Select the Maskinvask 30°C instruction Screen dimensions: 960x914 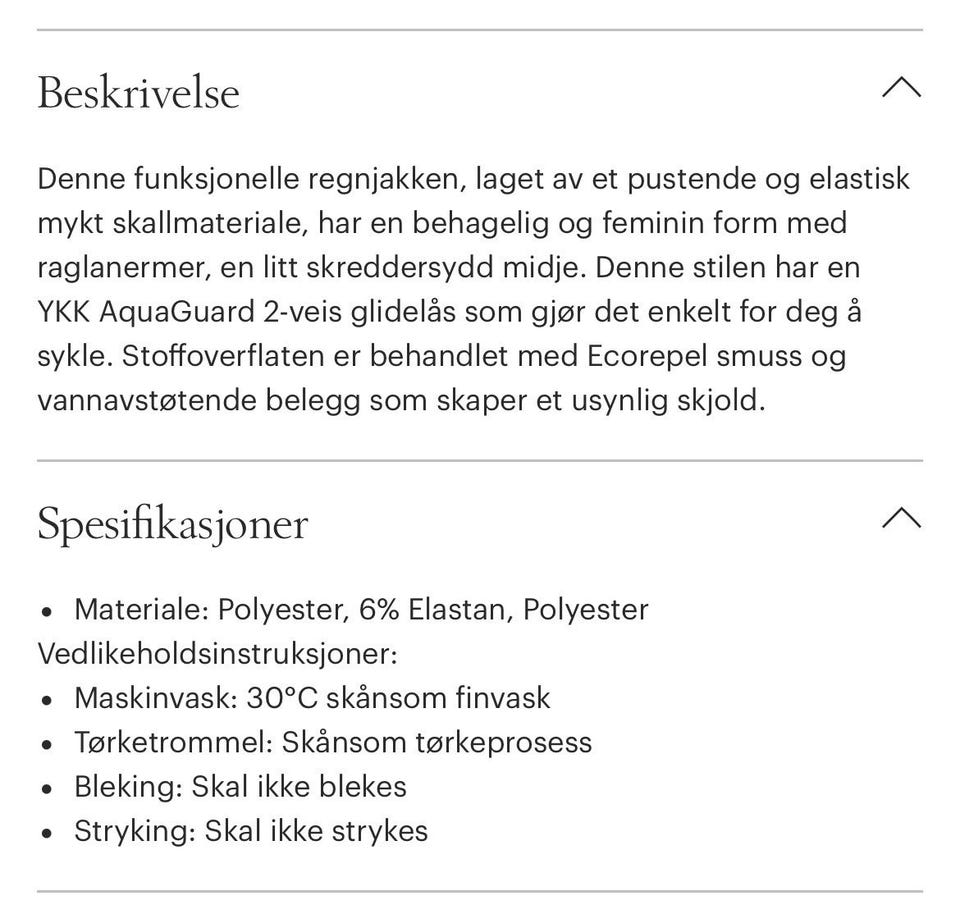312,699
